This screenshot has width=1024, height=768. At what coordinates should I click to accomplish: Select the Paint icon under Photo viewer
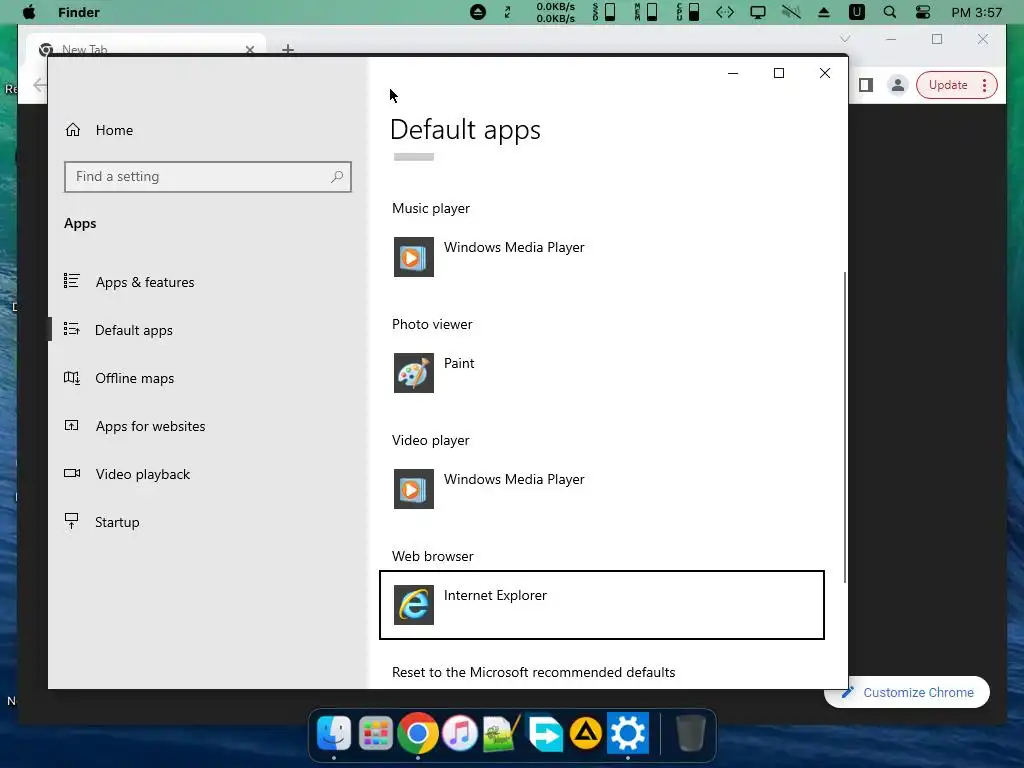coord(413,373)
